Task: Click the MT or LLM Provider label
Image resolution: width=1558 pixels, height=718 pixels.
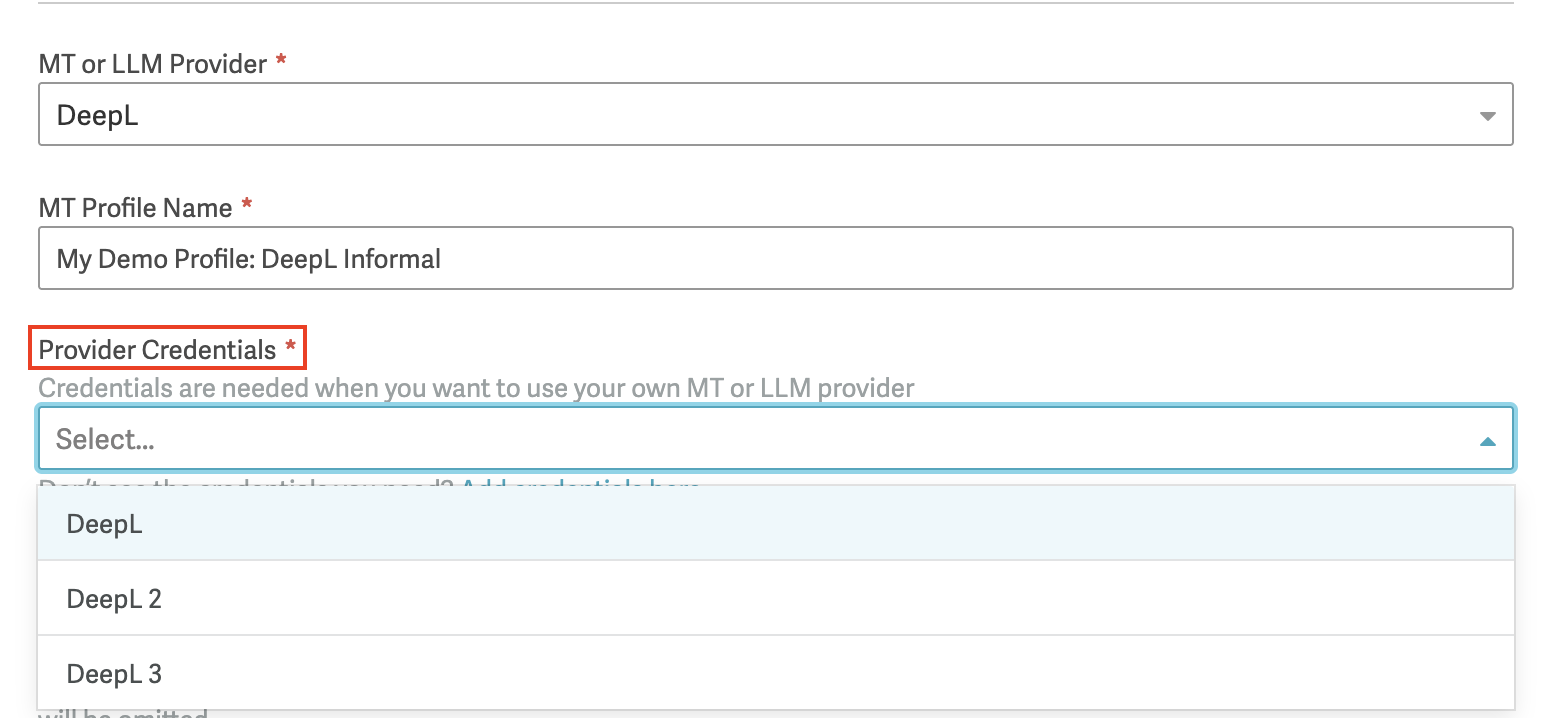Action: [153, 64]
